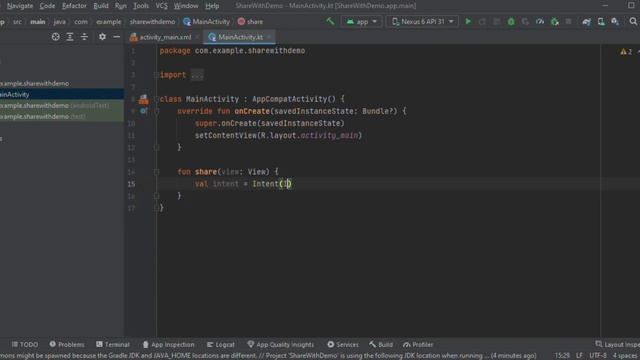Image resolution: width=640 pixels, height=360 pixels.
Task: Click the share breadcrumb in navigation bar
Action: (250, 22)
